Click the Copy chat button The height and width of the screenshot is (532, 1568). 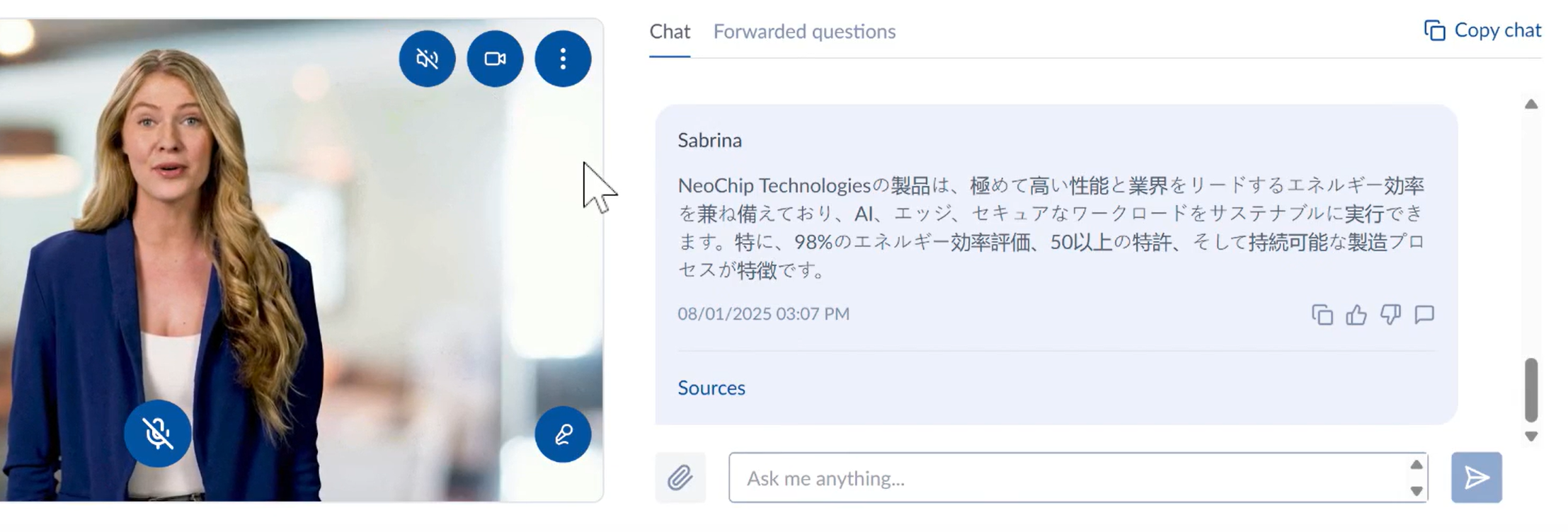pos(1482,30)
